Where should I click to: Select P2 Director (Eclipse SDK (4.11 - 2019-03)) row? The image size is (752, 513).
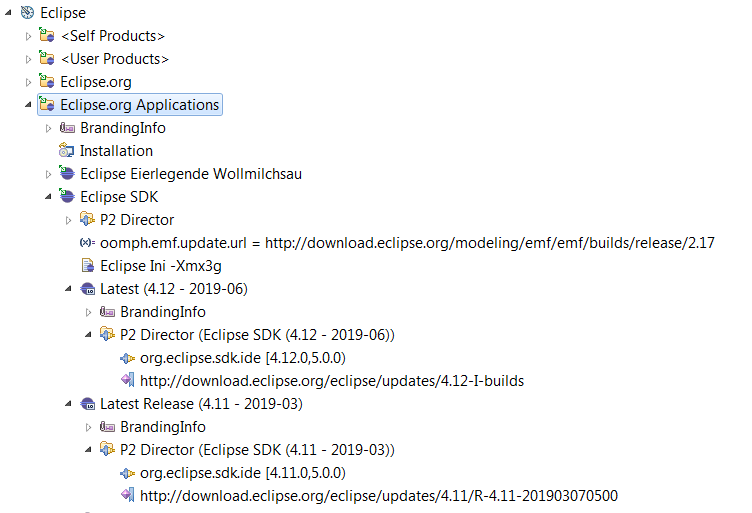tap(257, 450)
